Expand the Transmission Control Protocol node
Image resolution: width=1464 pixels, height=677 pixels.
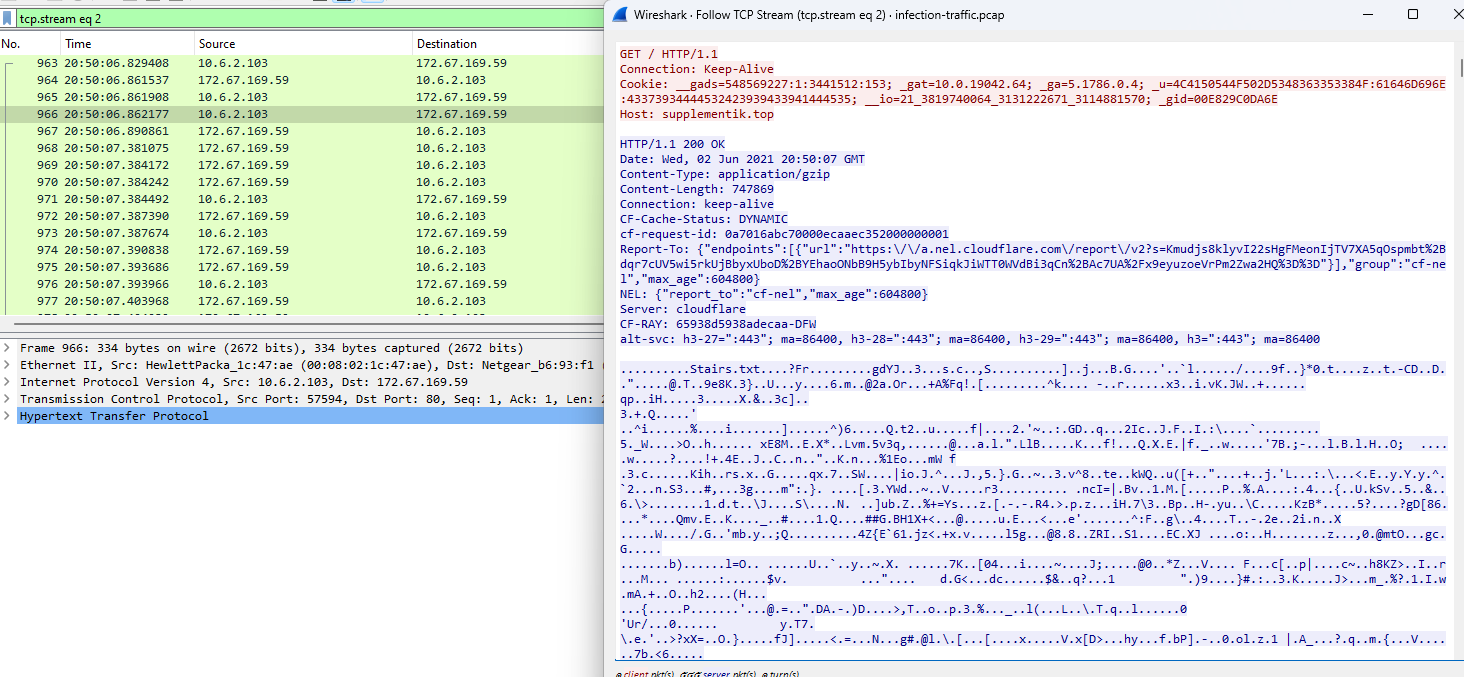pyautogui.click(x=8, y=399)
